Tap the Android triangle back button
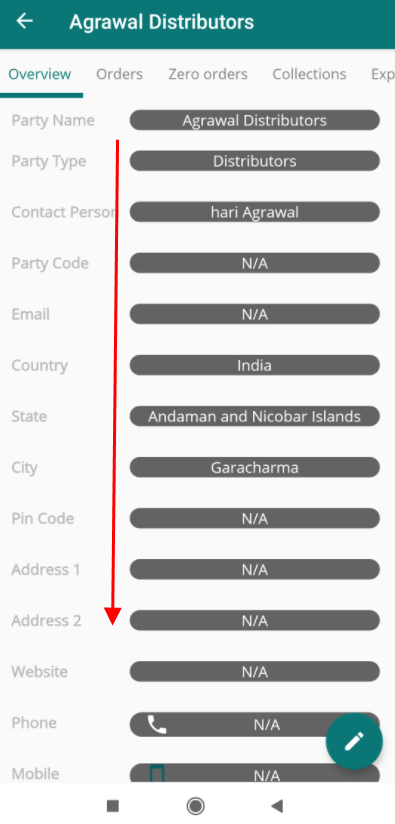The image size is (395, 824). coord(277,806)
